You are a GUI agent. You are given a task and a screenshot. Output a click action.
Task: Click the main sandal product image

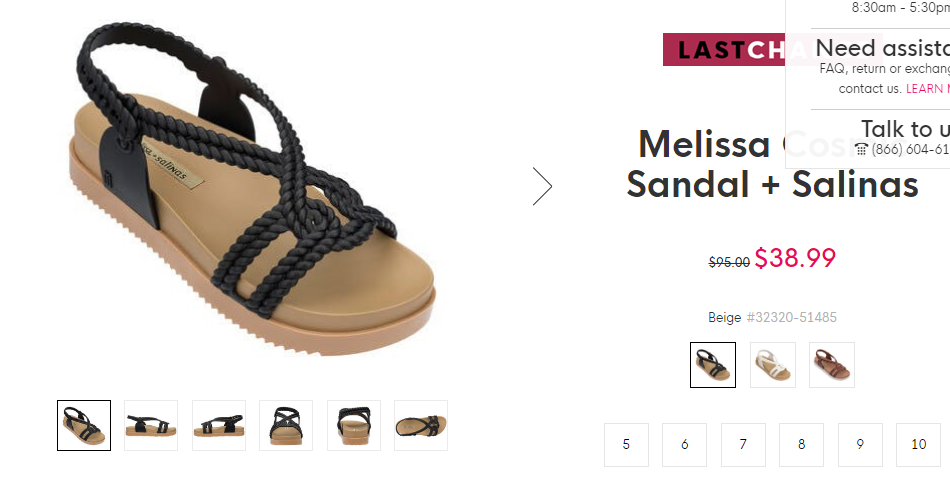(251, 189)
